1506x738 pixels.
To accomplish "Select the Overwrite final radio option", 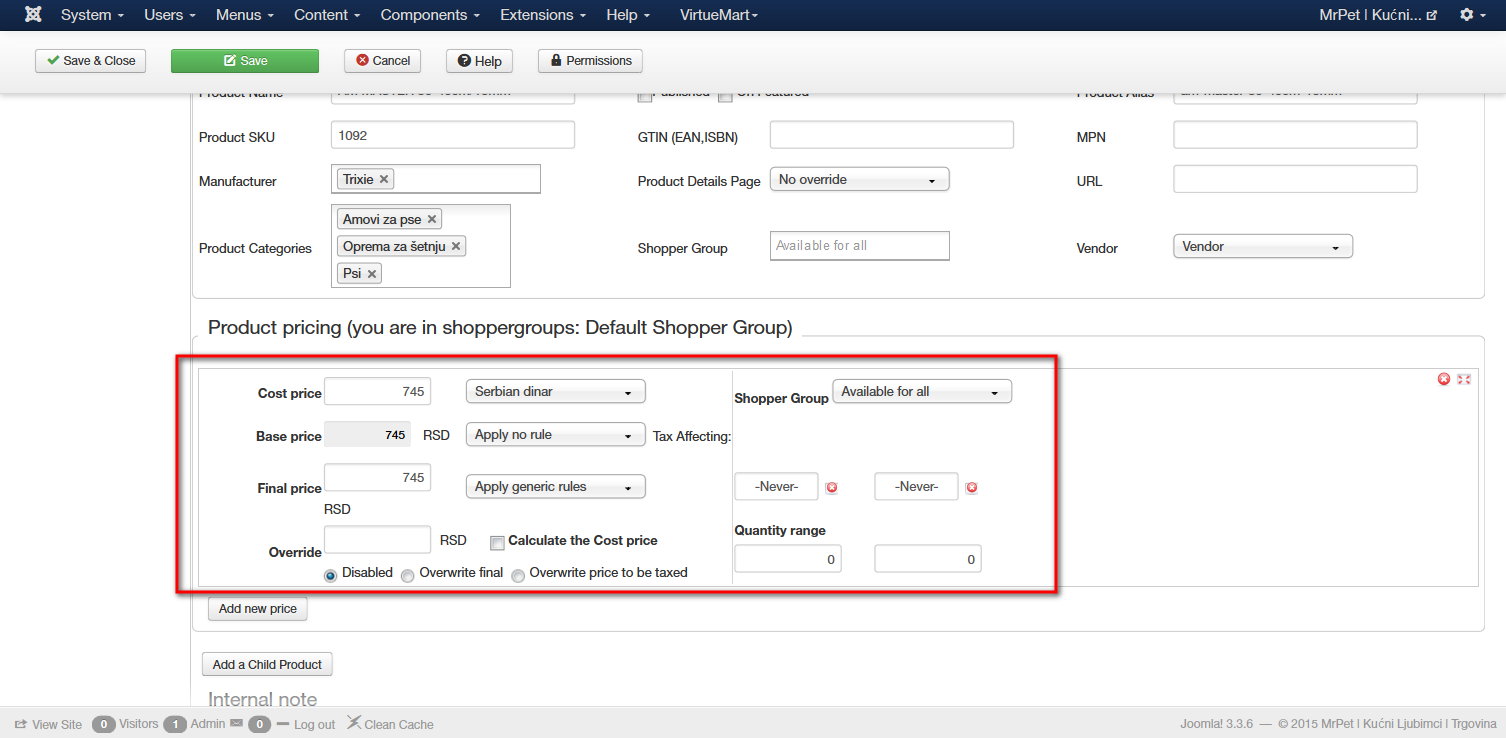I will pyautogui.click(x=408, y=575).
